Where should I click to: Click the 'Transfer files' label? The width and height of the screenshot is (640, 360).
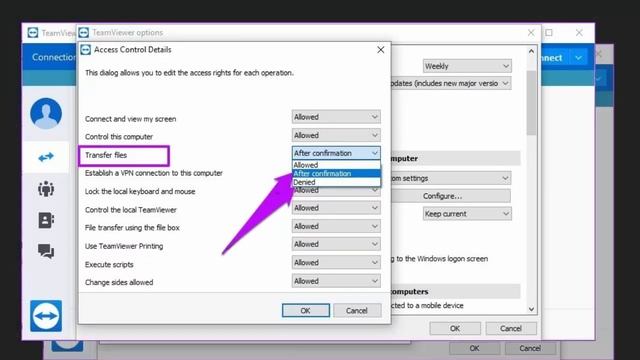click(106, 155)
